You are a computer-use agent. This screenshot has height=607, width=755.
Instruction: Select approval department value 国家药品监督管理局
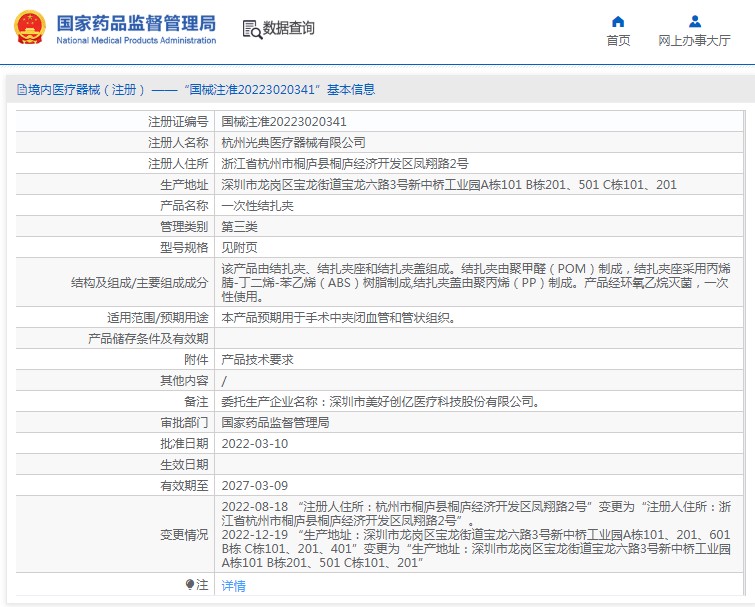275,423
